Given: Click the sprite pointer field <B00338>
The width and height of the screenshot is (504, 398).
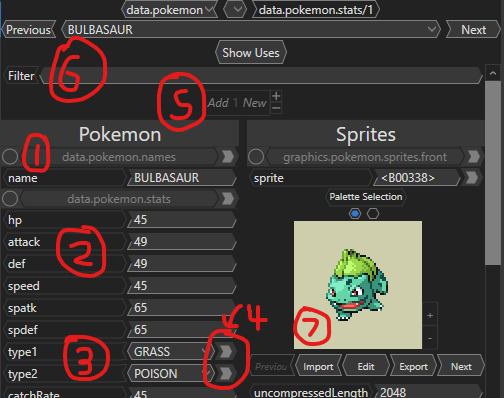Looking at the screenshot, I should (x=416, y=178).
